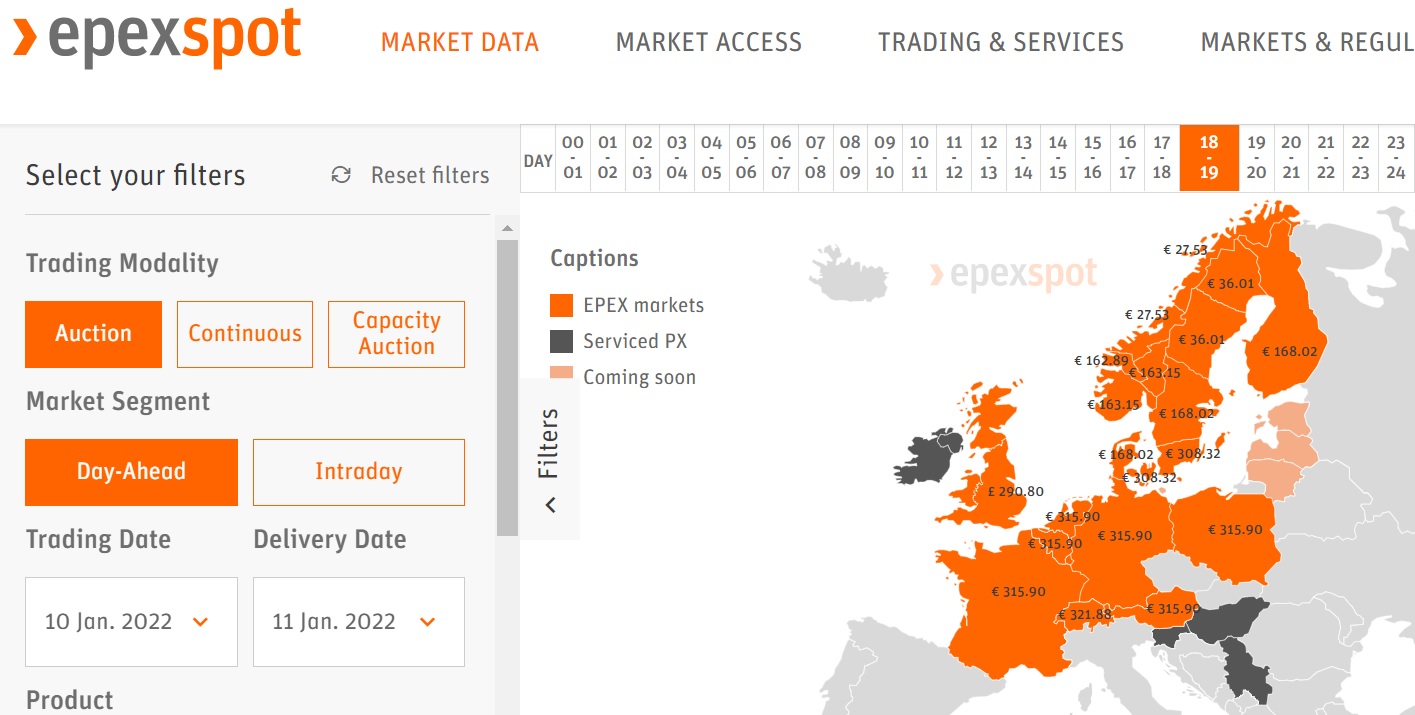Collapse the Filters panel chevron
The image size is (1415, 715).
click(x=550, y=505)
